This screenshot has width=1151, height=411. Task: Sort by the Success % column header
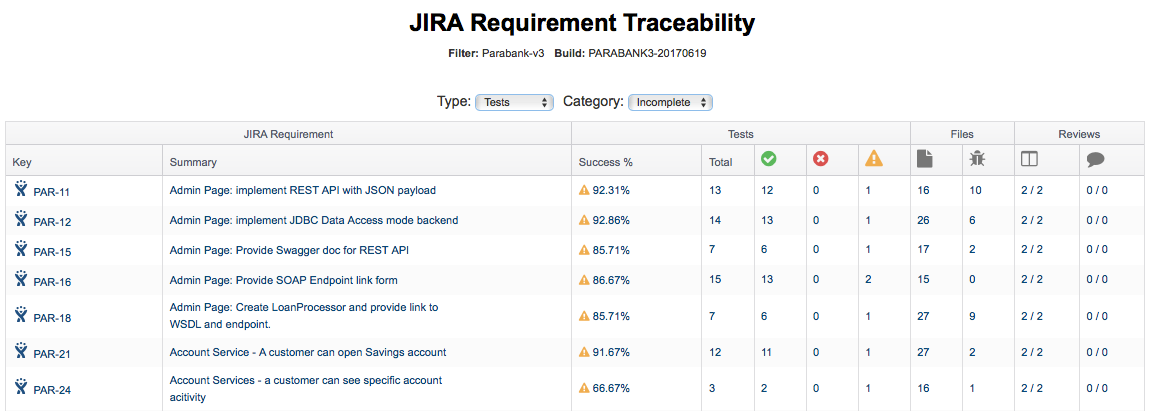coord(606,162)
